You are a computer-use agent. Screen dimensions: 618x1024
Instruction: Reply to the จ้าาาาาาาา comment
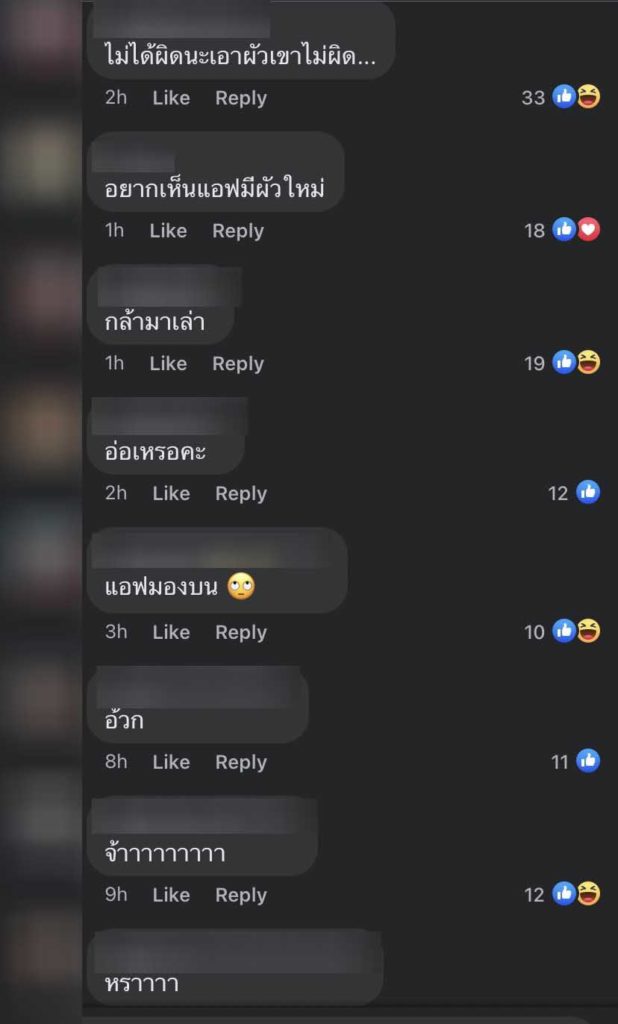tap(241, 895)
